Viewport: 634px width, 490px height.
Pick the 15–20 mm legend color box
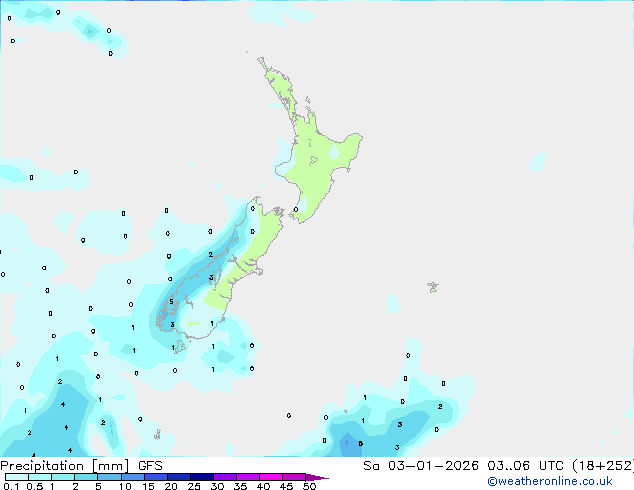[x=155, y=477]
